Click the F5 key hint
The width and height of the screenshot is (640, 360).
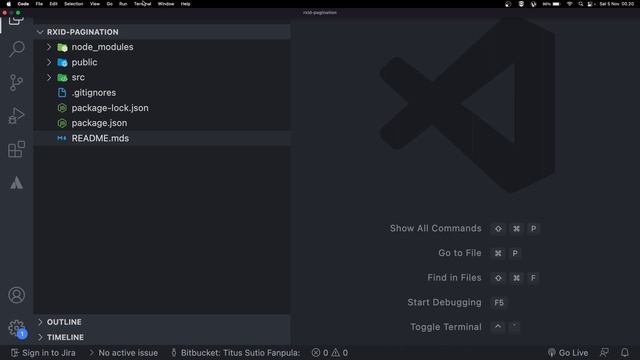499,302
